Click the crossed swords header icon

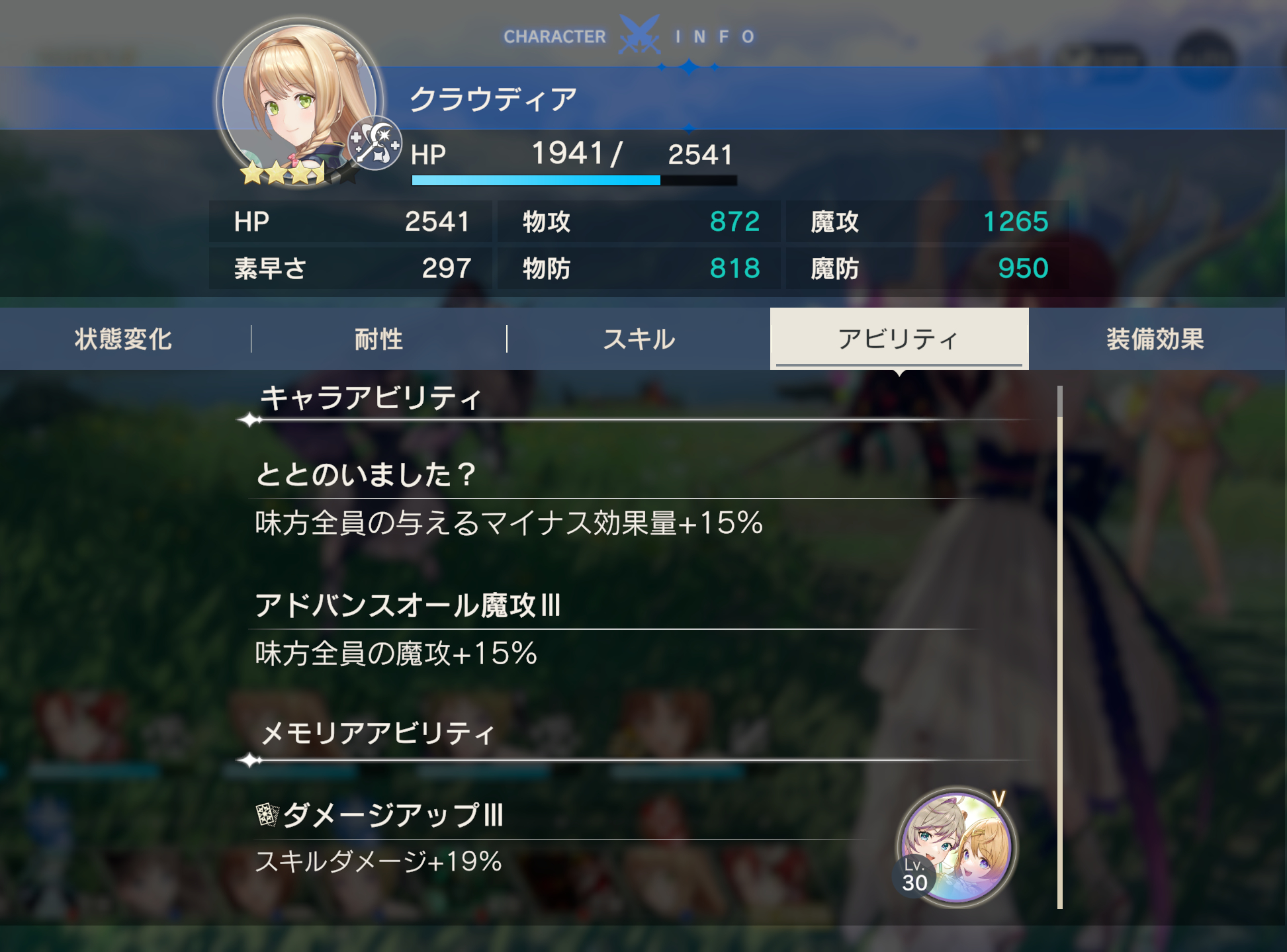tap(639, 35)
